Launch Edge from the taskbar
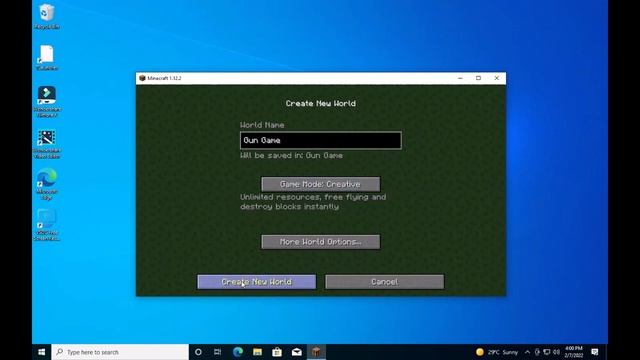 [x=238, y=352]
